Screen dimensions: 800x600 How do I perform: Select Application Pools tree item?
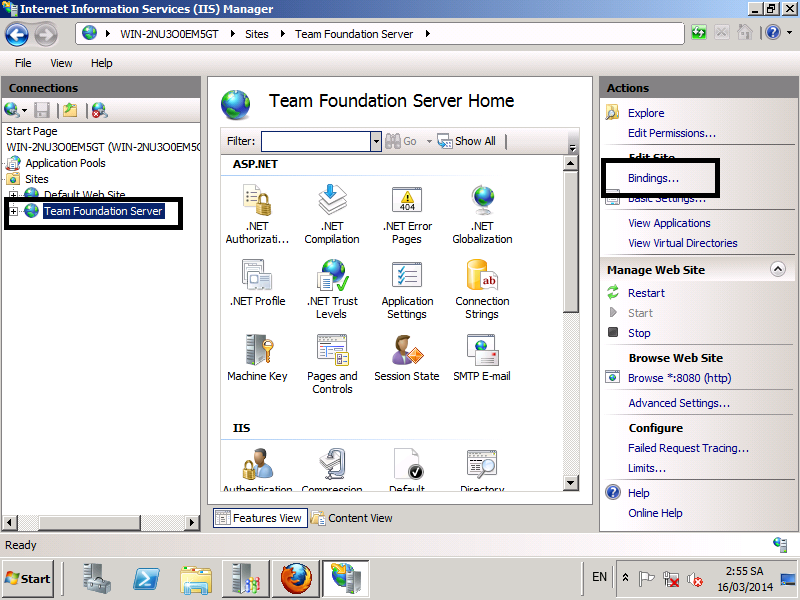[65, 163]
